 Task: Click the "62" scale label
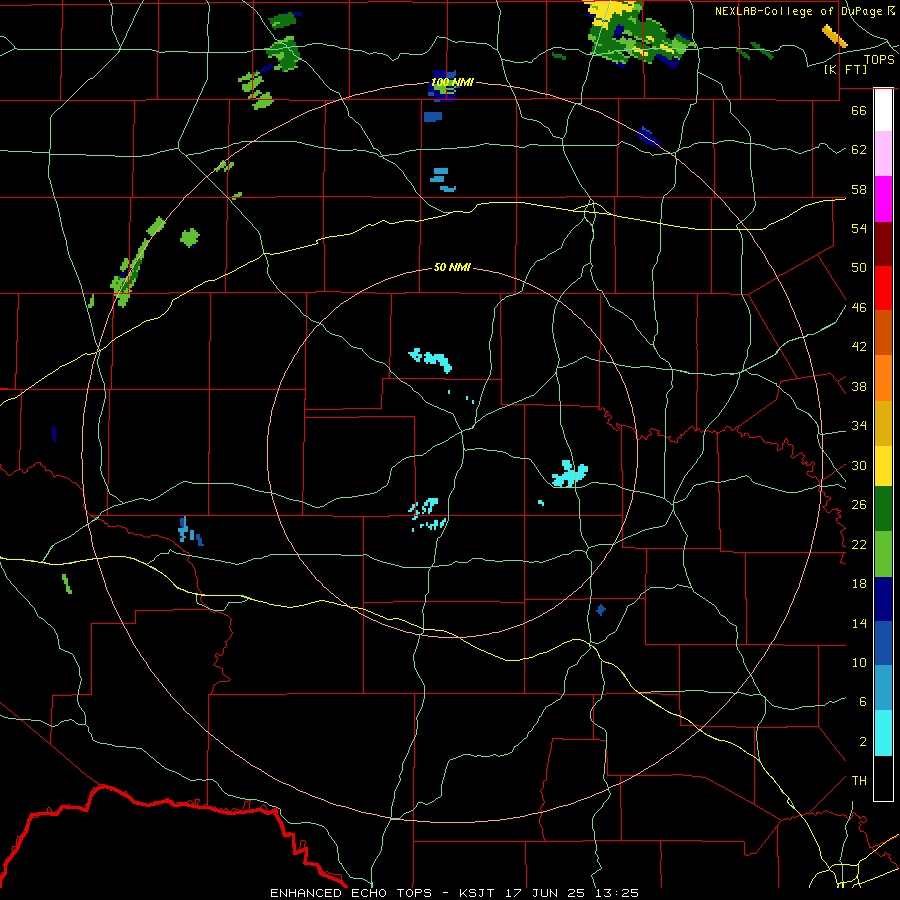click(x=859, y=150)
